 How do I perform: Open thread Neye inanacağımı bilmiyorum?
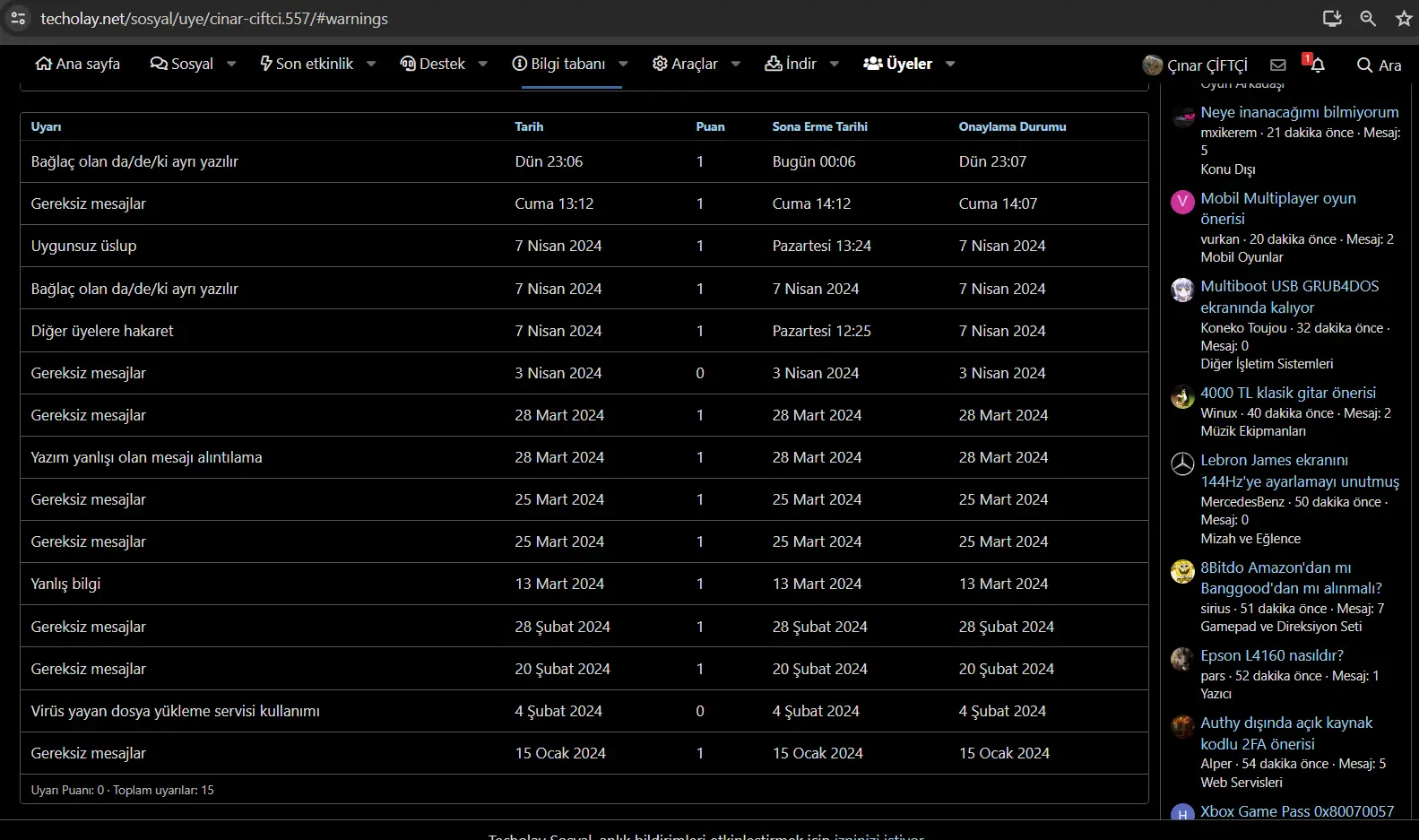pyautogui.click(x=1299, y=112)
